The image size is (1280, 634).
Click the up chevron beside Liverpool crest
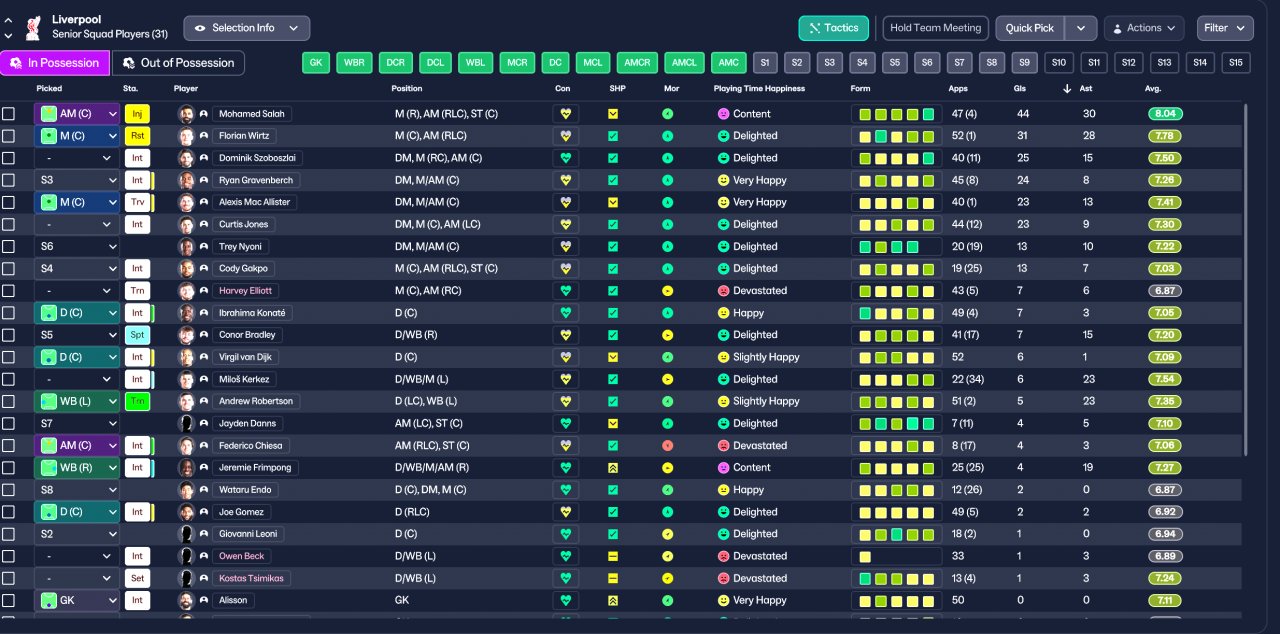(x=9, y=20)
